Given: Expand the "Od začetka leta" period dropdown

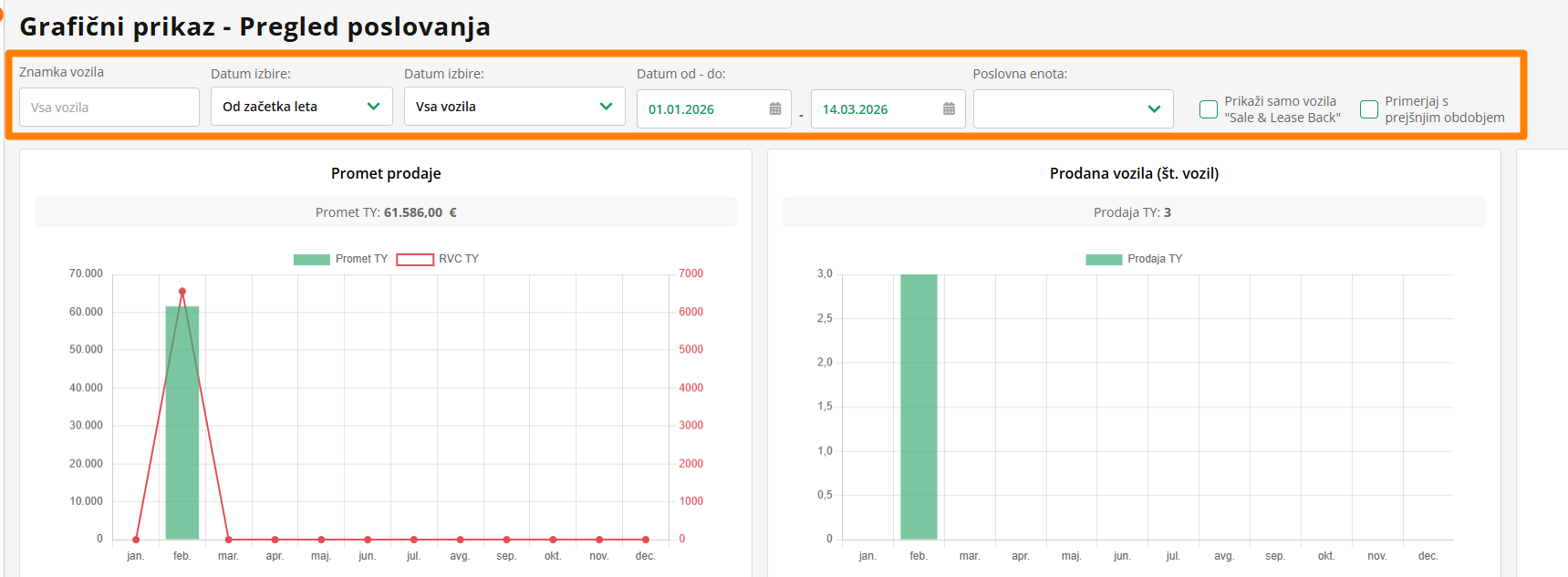Looking at the screenshot, I should 301,107.
